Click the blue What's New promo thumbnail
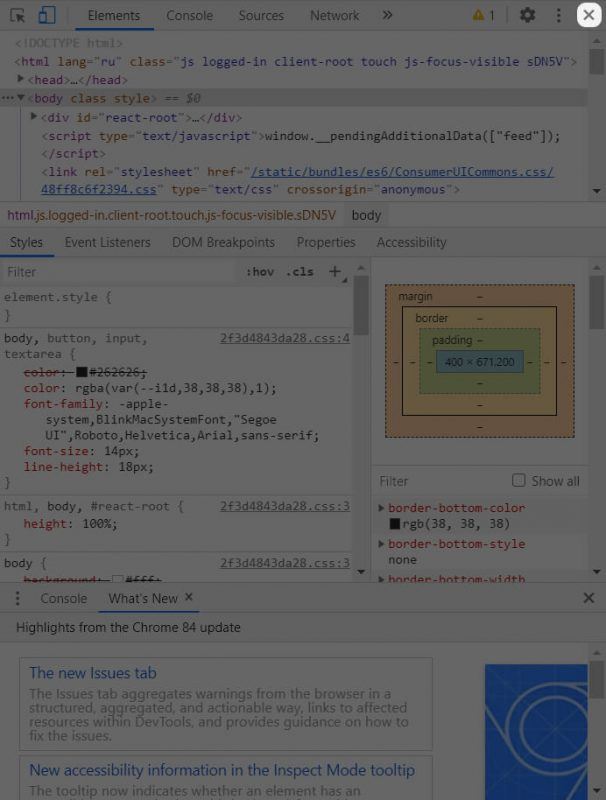 [536, 732]
